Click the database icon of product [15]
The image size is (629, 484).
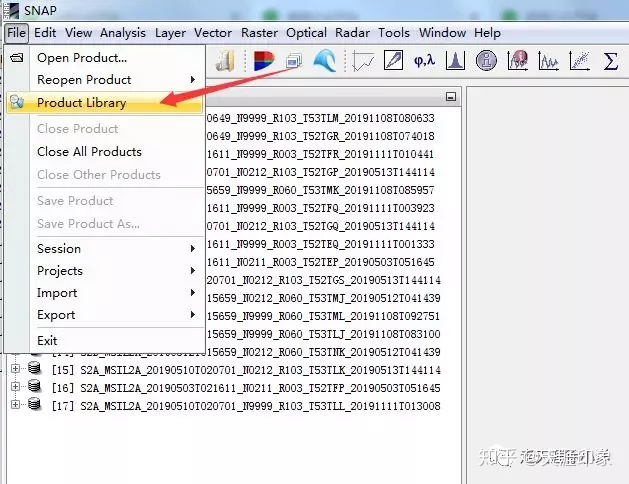[x=35, y=368]
